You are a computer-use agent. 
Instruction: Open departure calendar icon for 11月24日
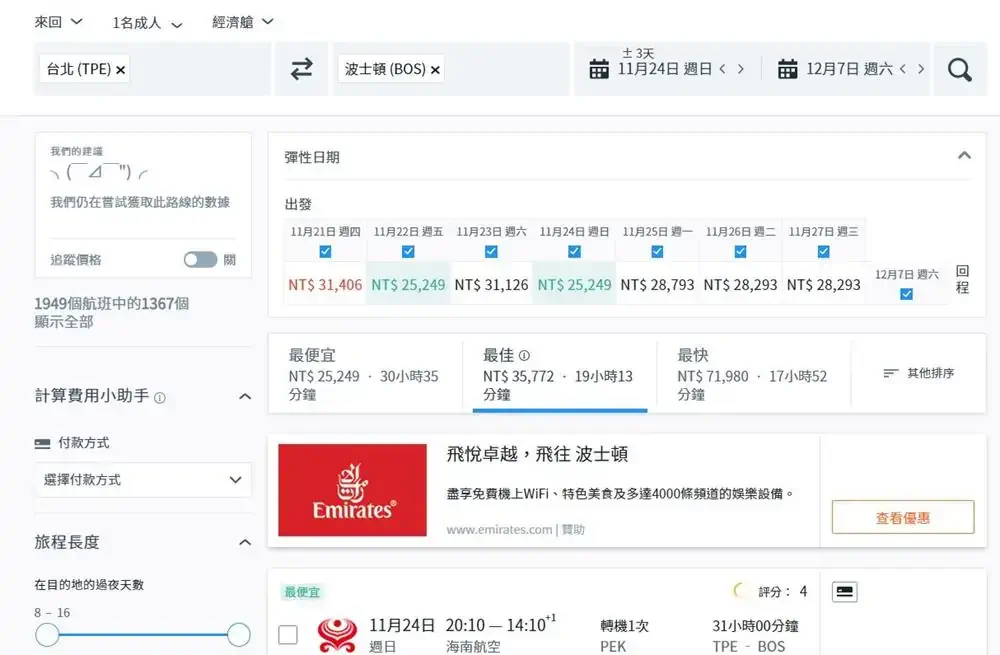(599, 69)
